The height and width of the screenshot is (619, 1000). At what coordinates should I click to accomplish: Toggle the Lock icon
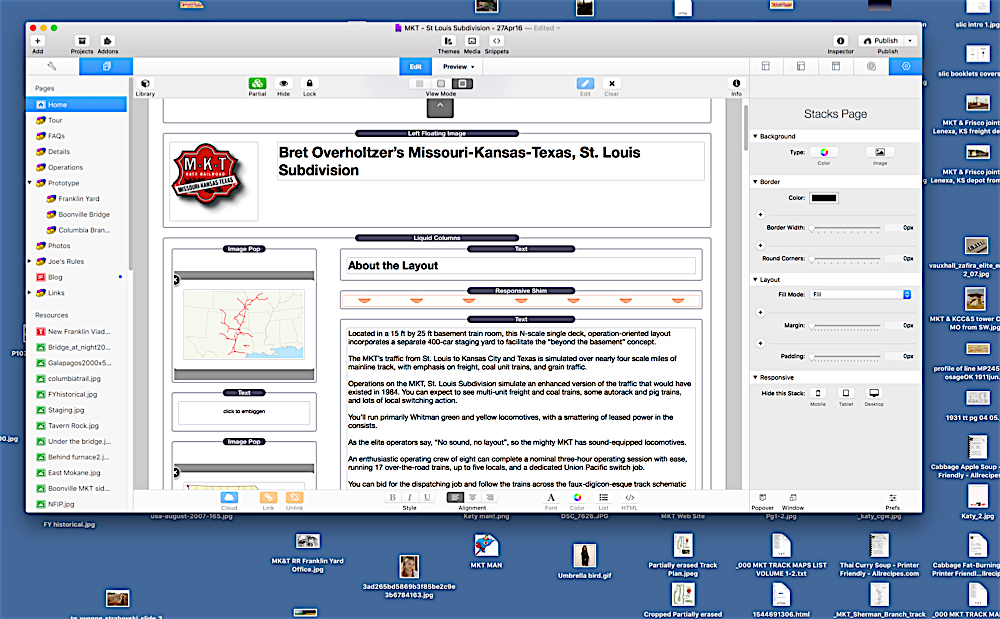click(x=309, y=84)
